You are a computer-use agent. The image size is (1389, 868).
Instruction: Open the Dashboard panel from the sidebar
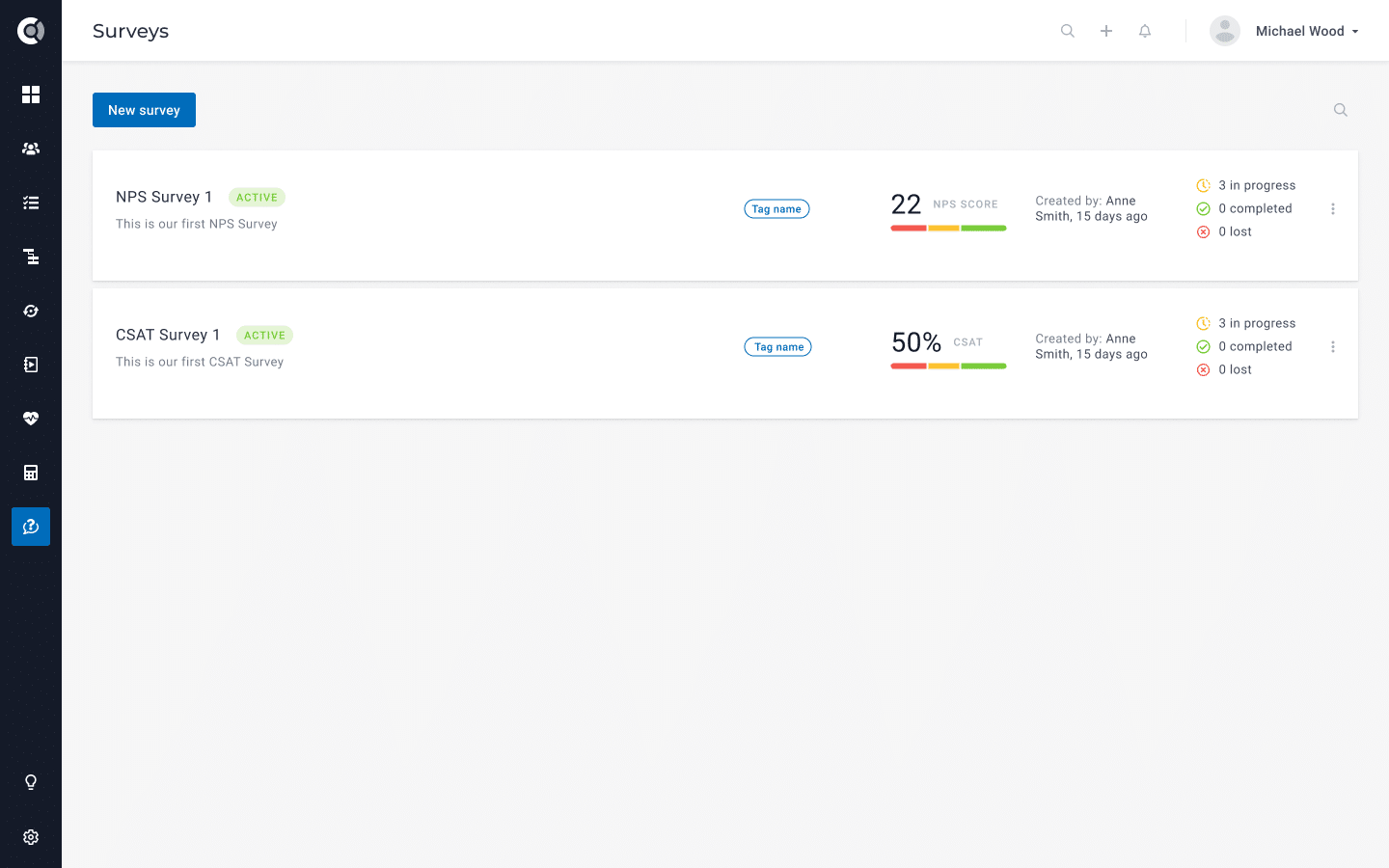pyautogui.click(x=31, y=95)
